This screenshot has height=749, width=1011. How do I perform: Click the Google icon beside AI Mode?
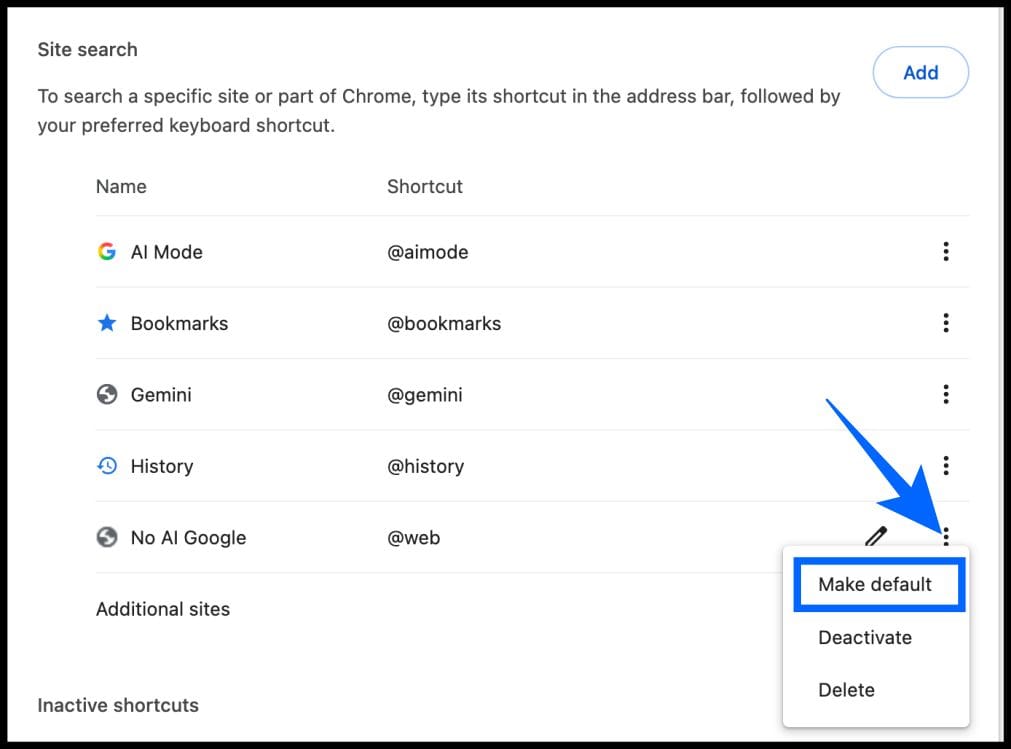click(x=107, y=252)
